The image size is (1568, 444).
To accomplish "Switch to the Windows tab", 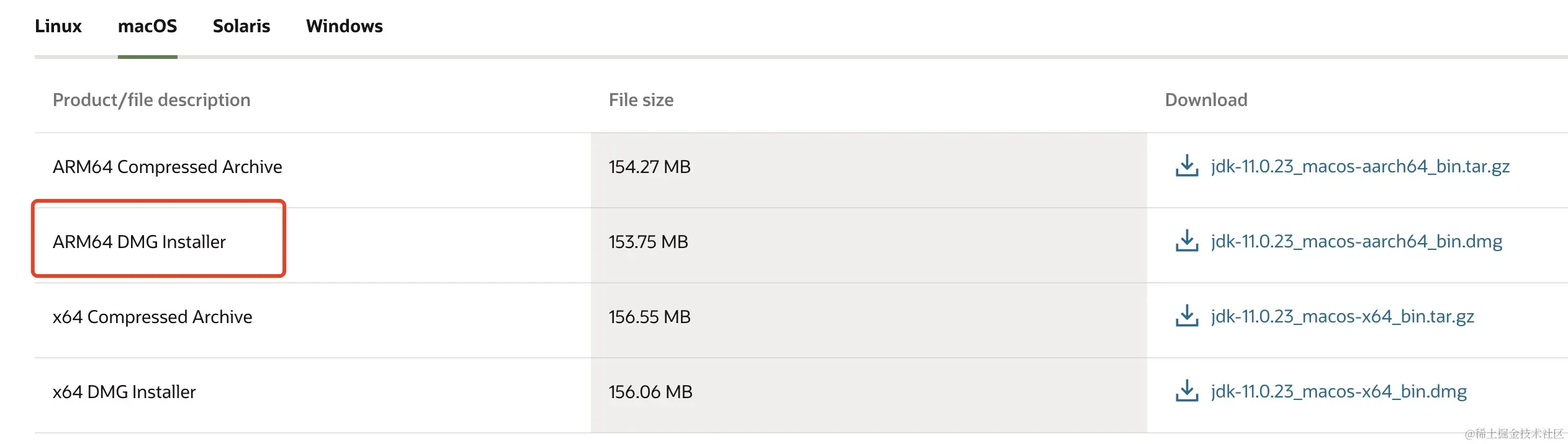I will pos(345,26).
